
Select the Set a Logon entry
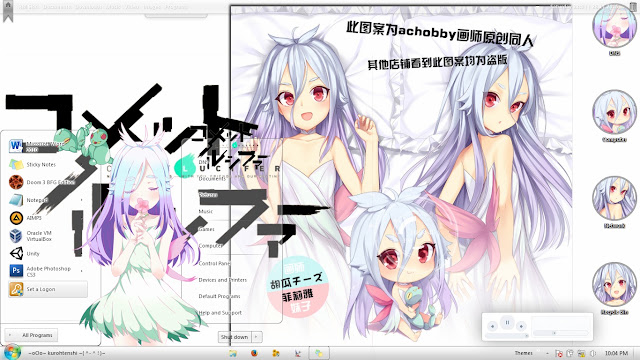(48, 289)
